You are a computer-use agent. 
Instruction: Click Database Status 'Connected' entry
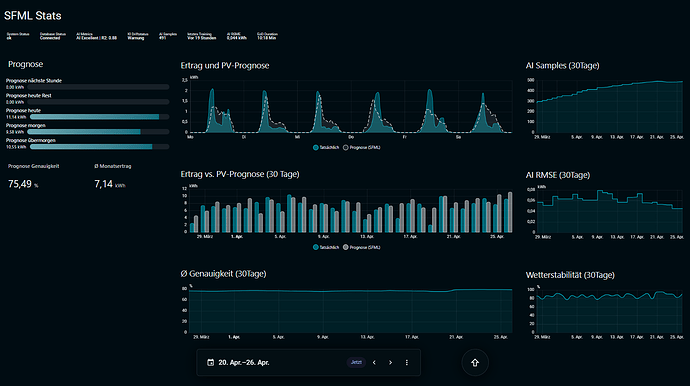[x=53, y=36]
